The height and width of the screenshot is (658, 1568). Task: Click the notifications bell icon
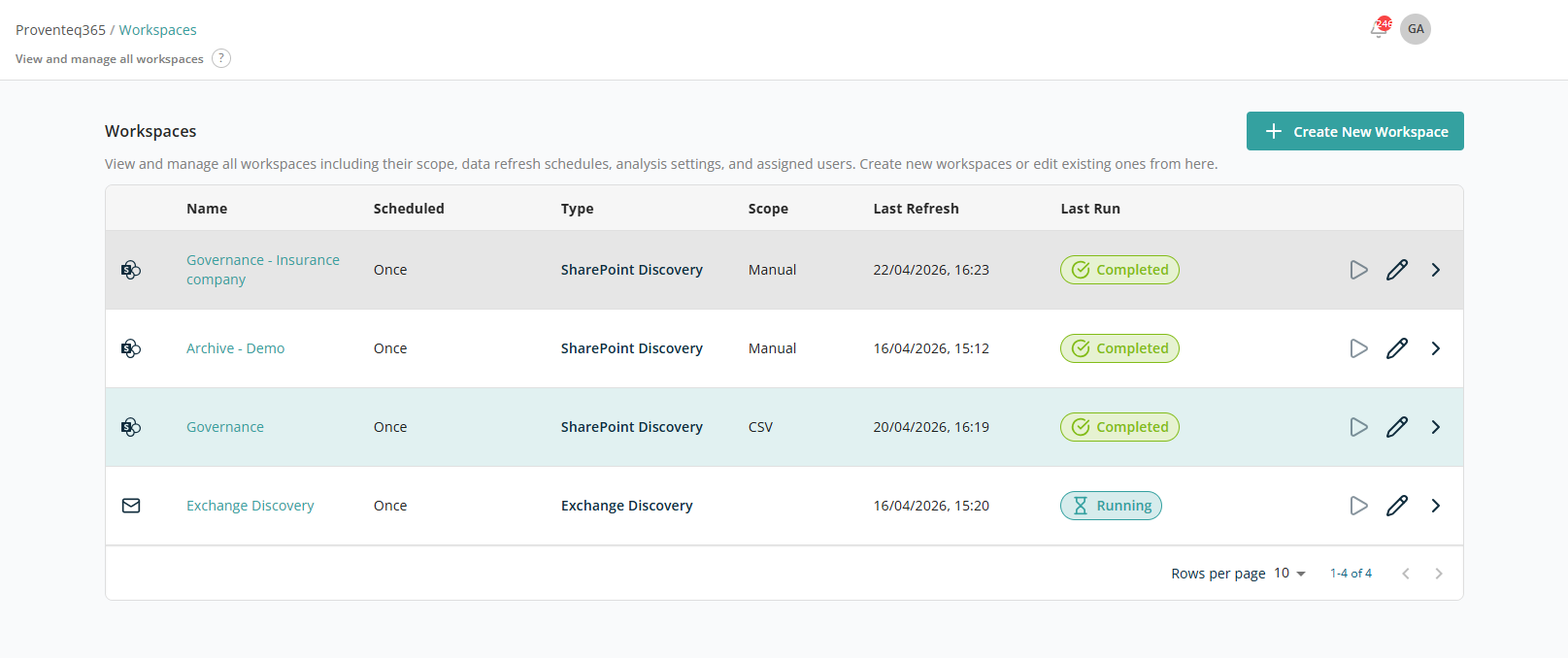click(1379, 29)
